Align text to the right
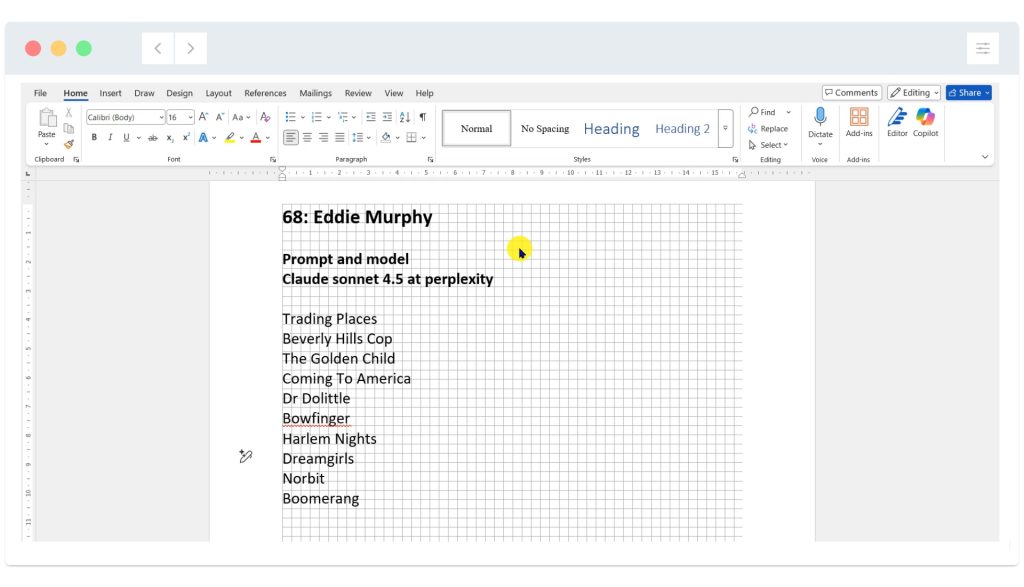Image resolution: width=1024 pixels, height=587 pixels. point(323,138)
